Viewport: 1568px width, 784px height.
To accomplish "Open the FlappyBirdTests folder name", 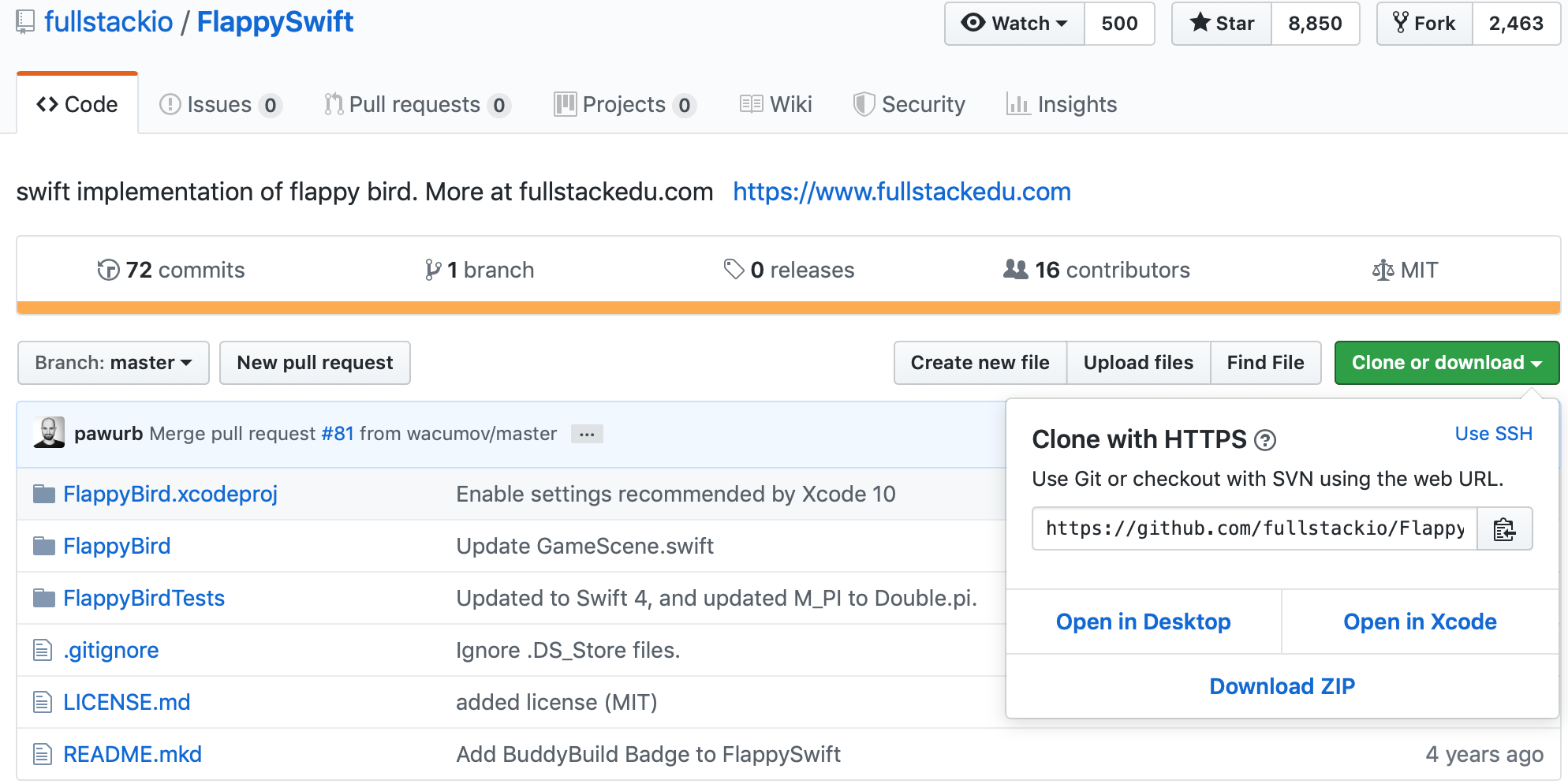I will [x=144, y=598].
